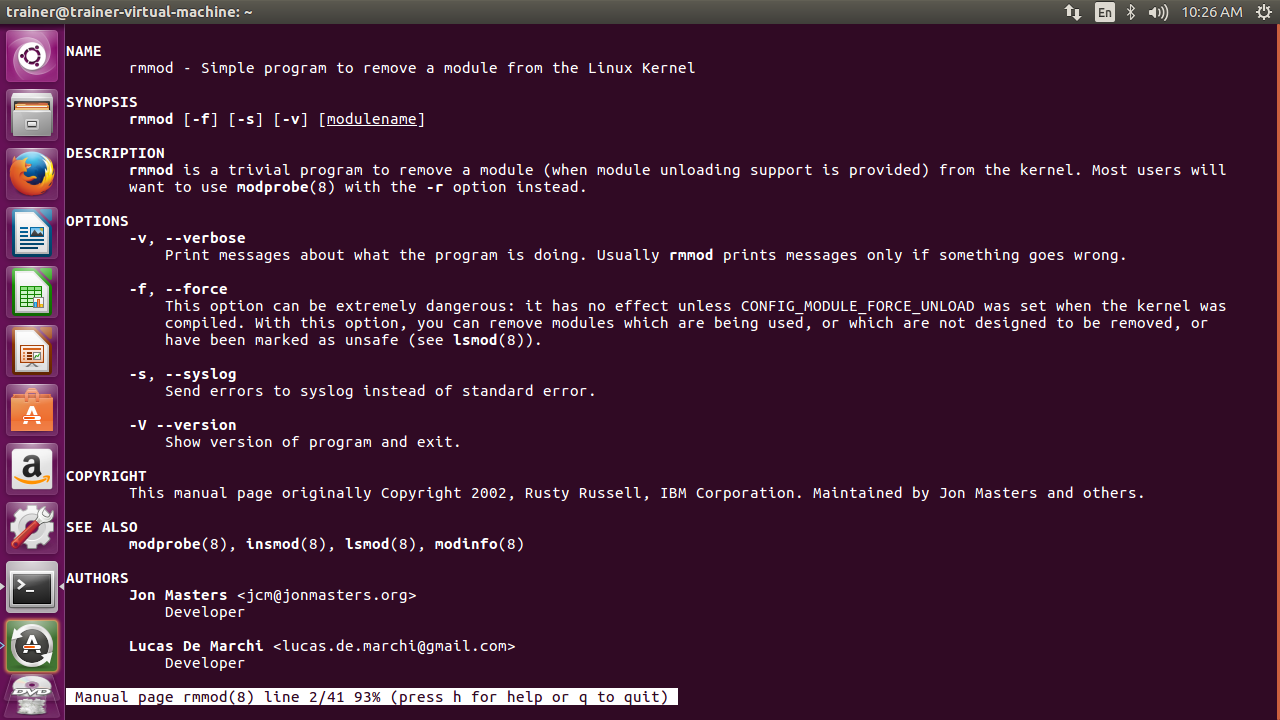The image size is (1280, 720).
Task: Click insmod(8) reference
Action: [x=286, y=544]
